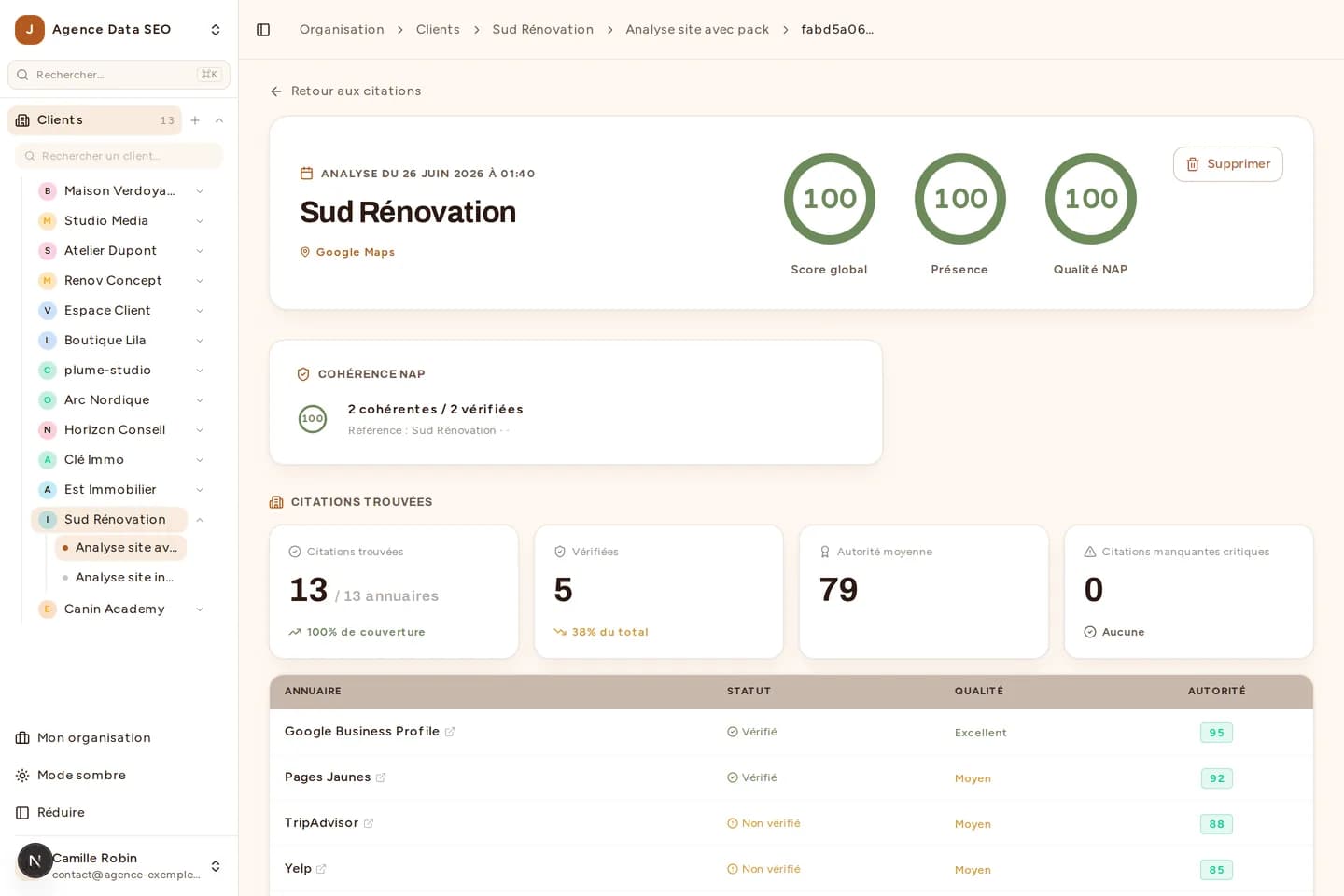
Task: Click the Présence 100 gauge
Action: pyautogui.click(x=959, y=199)
